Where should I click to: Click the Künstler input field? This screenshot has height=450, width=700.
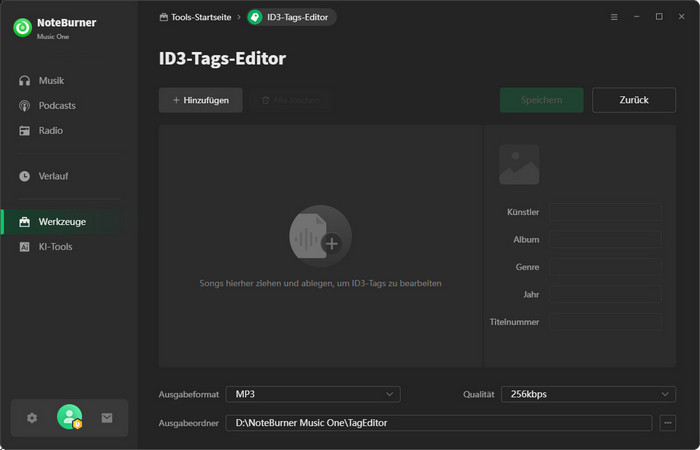click(604, 212)
